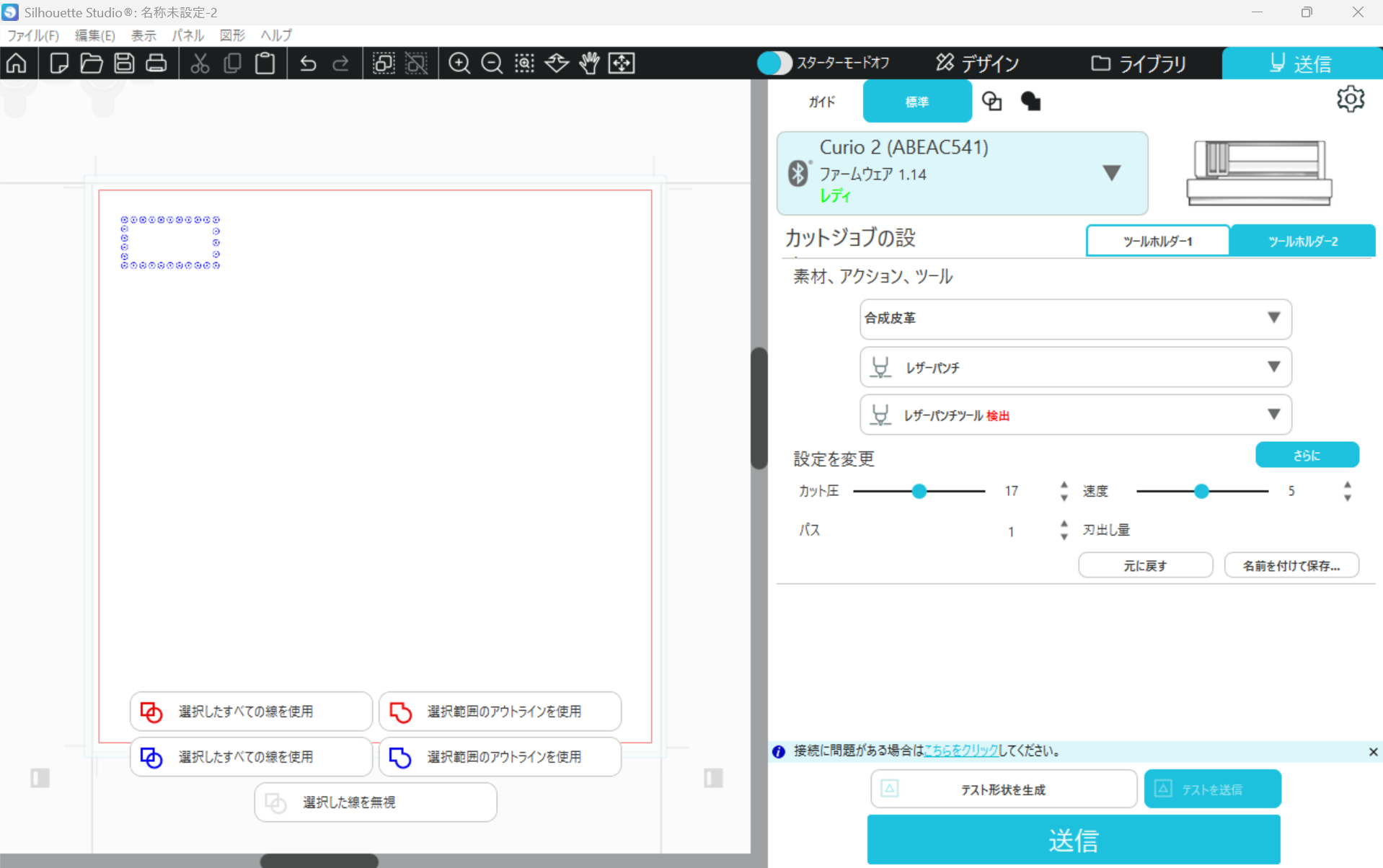Click the red 選択したすべての線を使用 button
This screenshot has width=1383, height=868.
click(251, 712)
